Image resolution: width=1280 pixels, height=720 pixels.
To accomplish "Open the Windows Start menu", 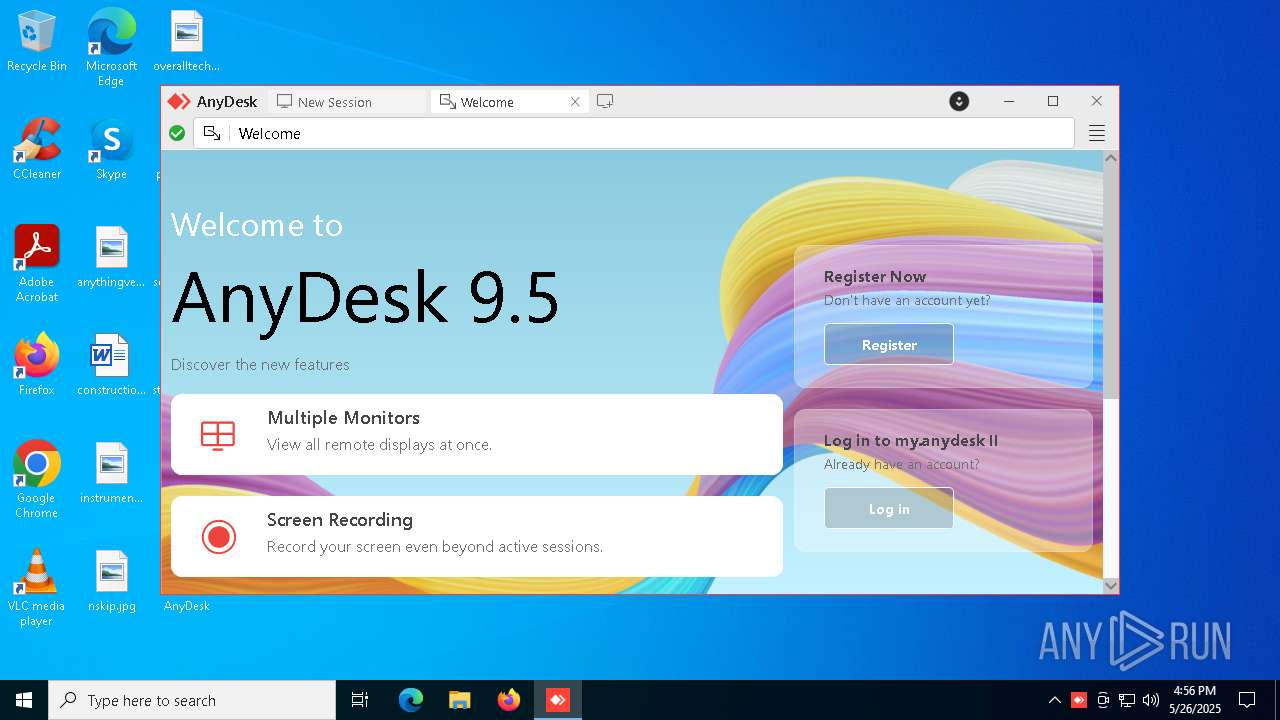I will 24,700.
